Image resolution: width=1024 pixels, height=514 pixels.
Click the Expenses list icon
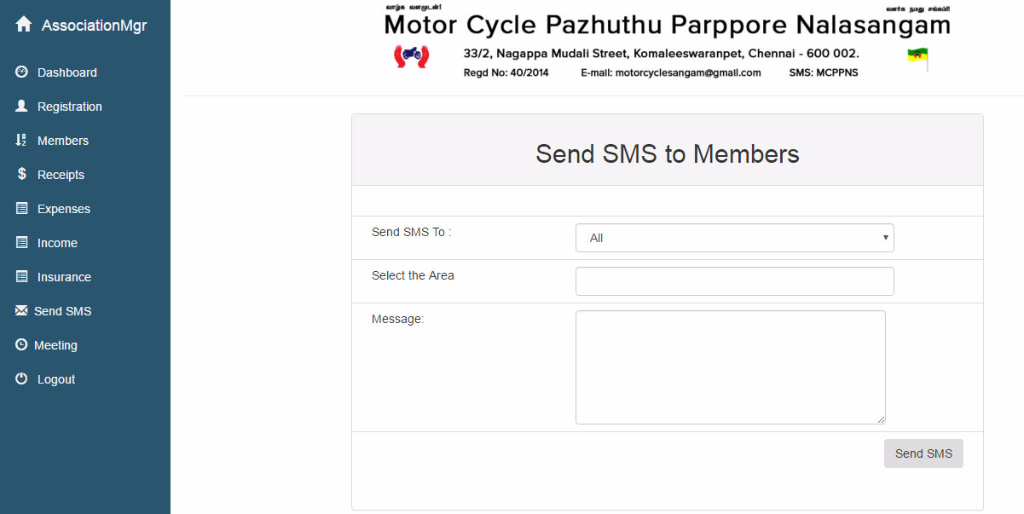(22, 208)
